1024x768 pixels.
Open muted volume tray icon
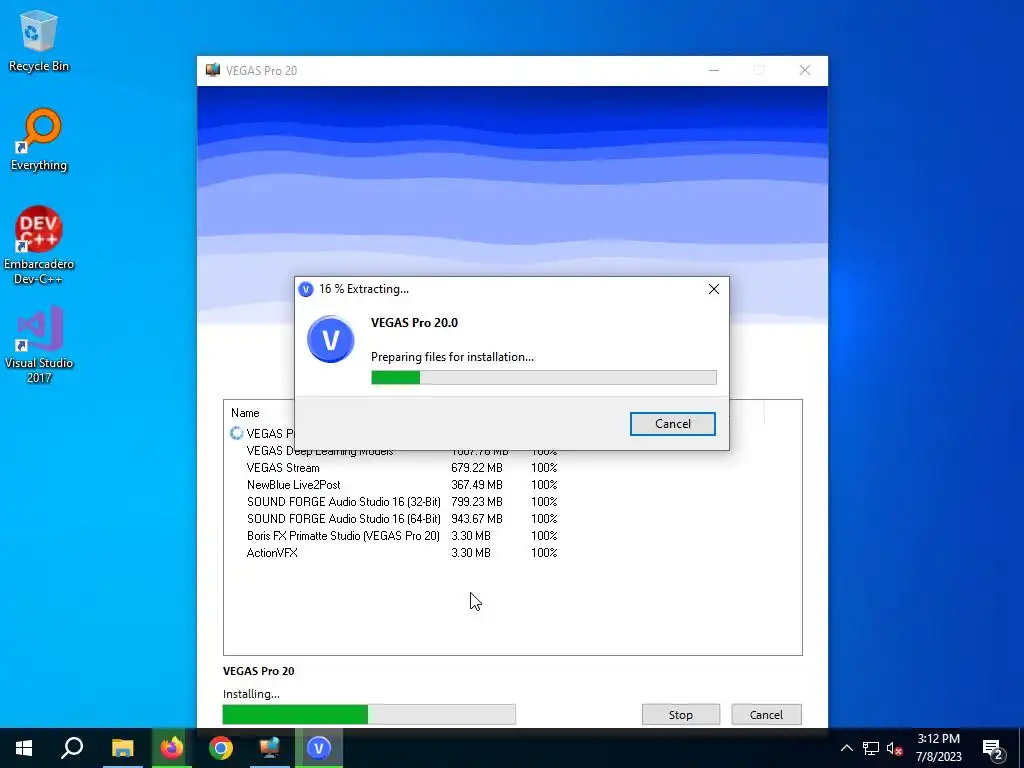click(x=895, y=748)
